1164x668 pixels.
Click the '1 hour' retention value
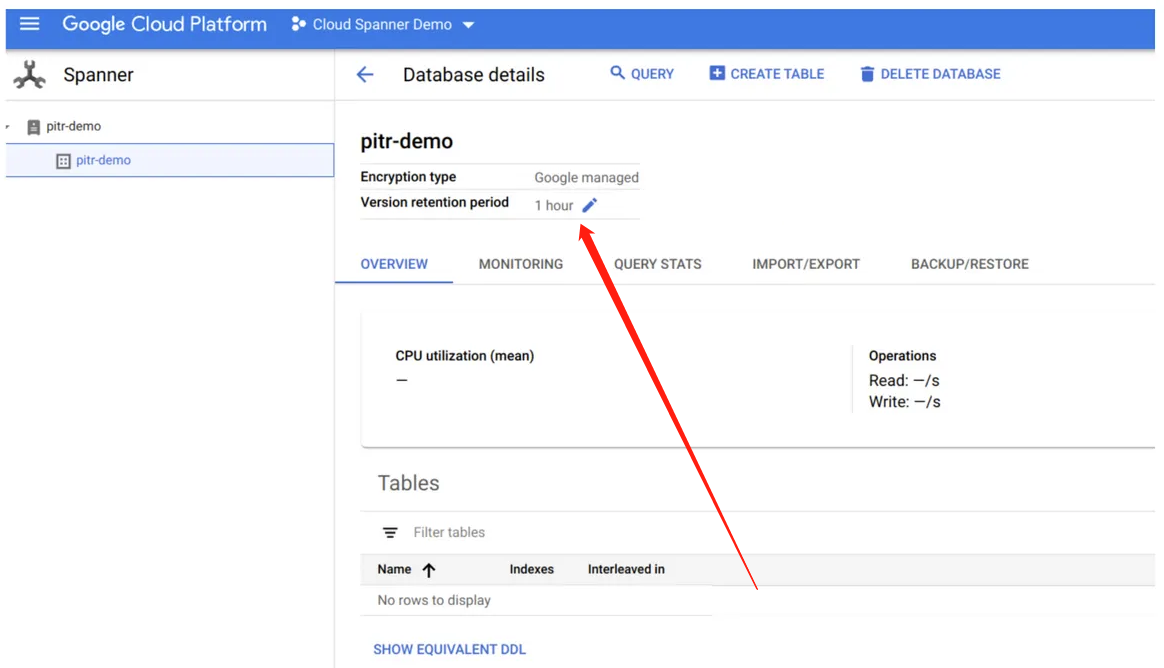pyautogui.click(x=554, y=206)
